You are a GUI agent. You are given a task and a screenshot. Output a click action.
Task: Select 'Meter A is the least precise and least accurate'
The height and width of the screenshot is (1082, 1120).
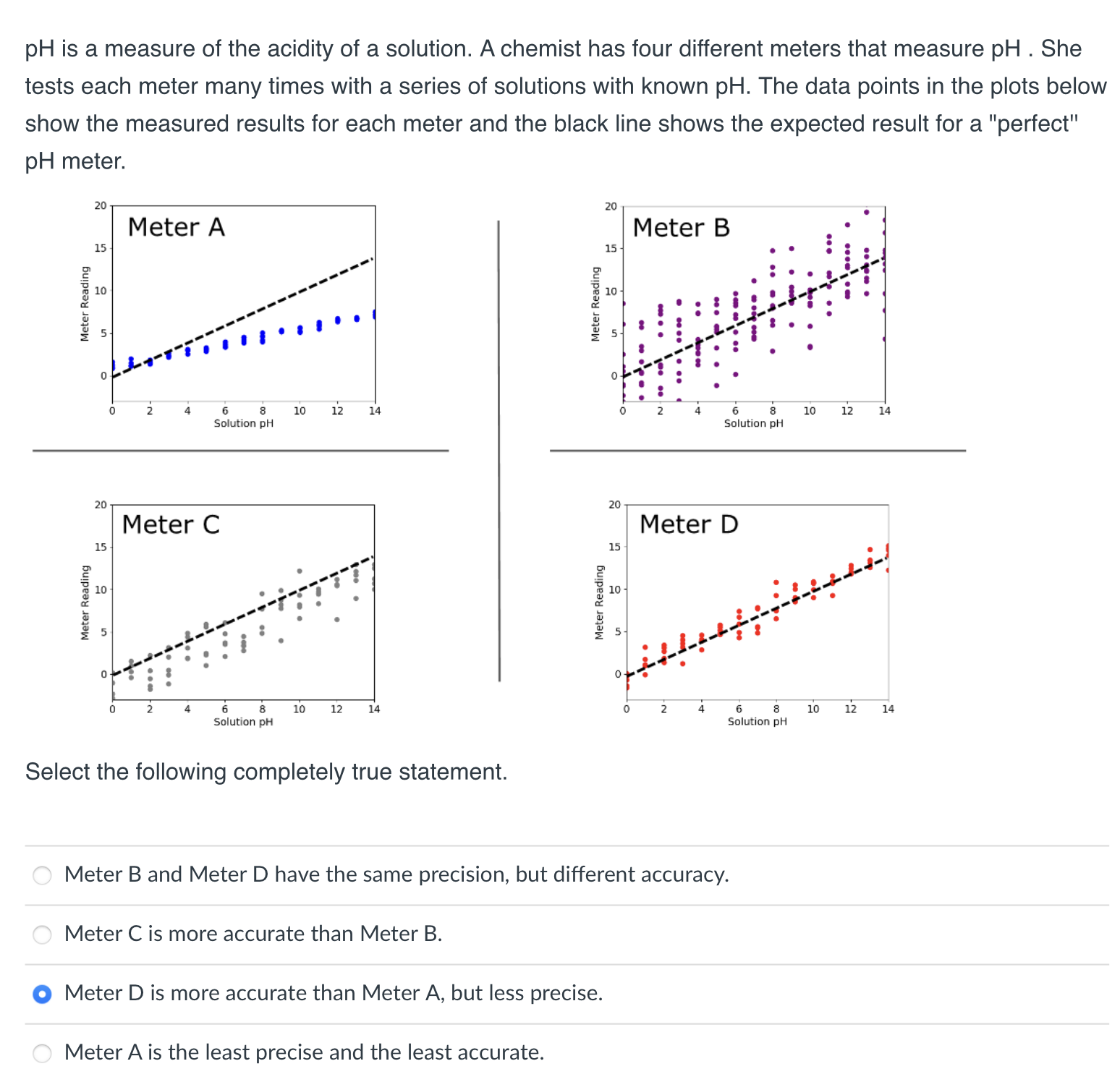tap(41, 1054)
